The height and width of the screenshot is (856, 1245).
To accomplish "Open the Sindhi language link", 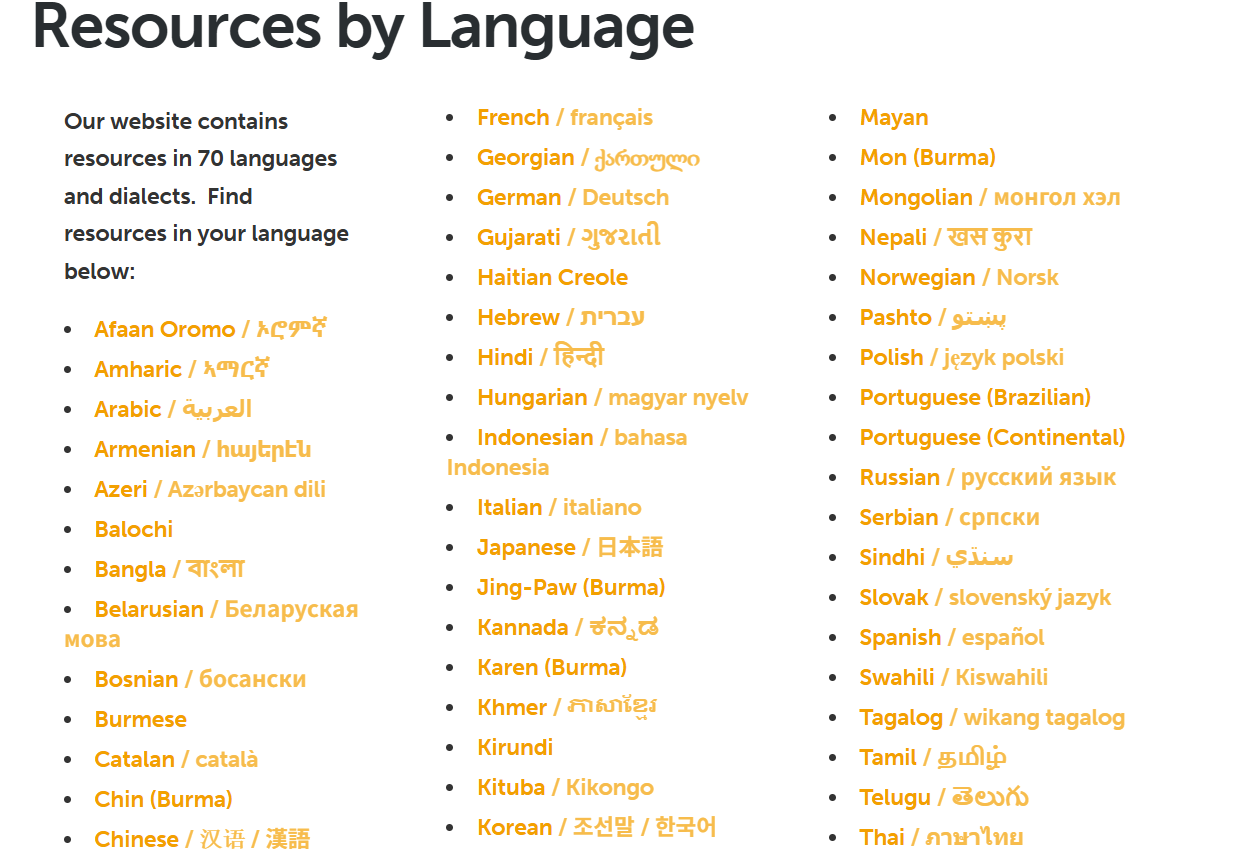I will tap(936, 557).
